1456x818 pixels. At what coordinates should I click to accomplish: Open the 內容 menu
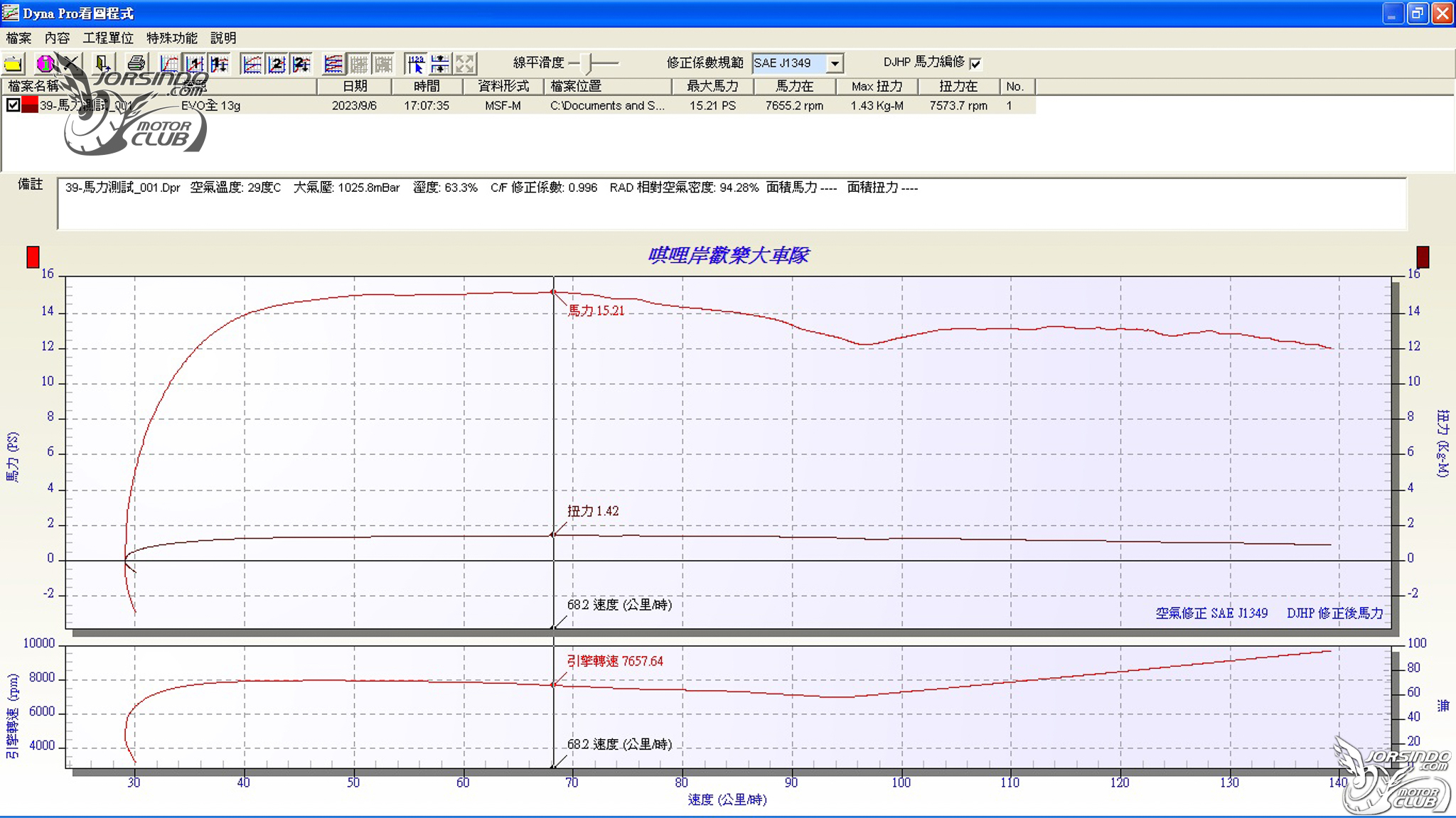[57, 38]
